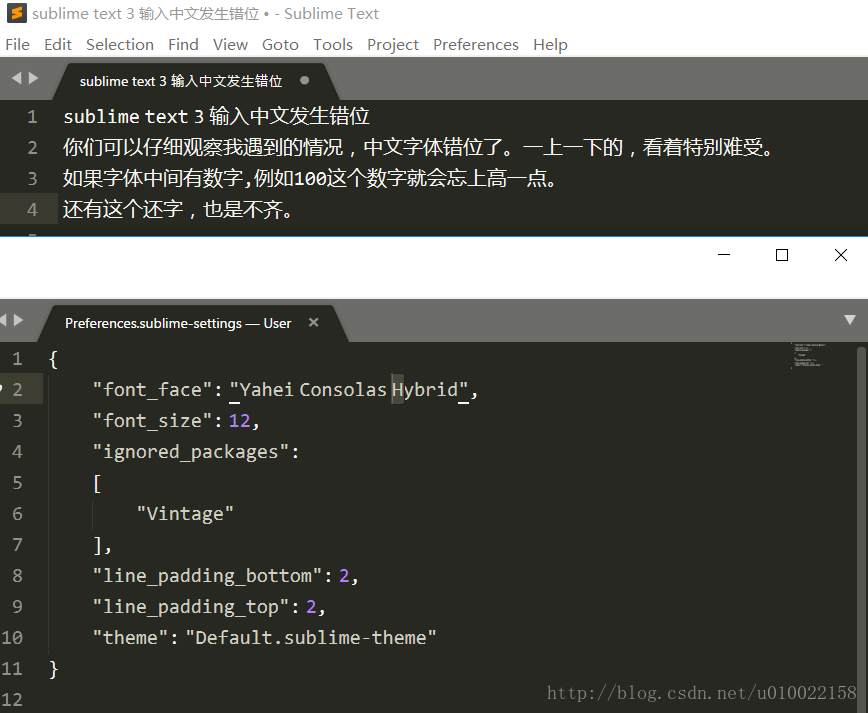Minimize the lower Sublime Text window

click(x=724, y=255)
